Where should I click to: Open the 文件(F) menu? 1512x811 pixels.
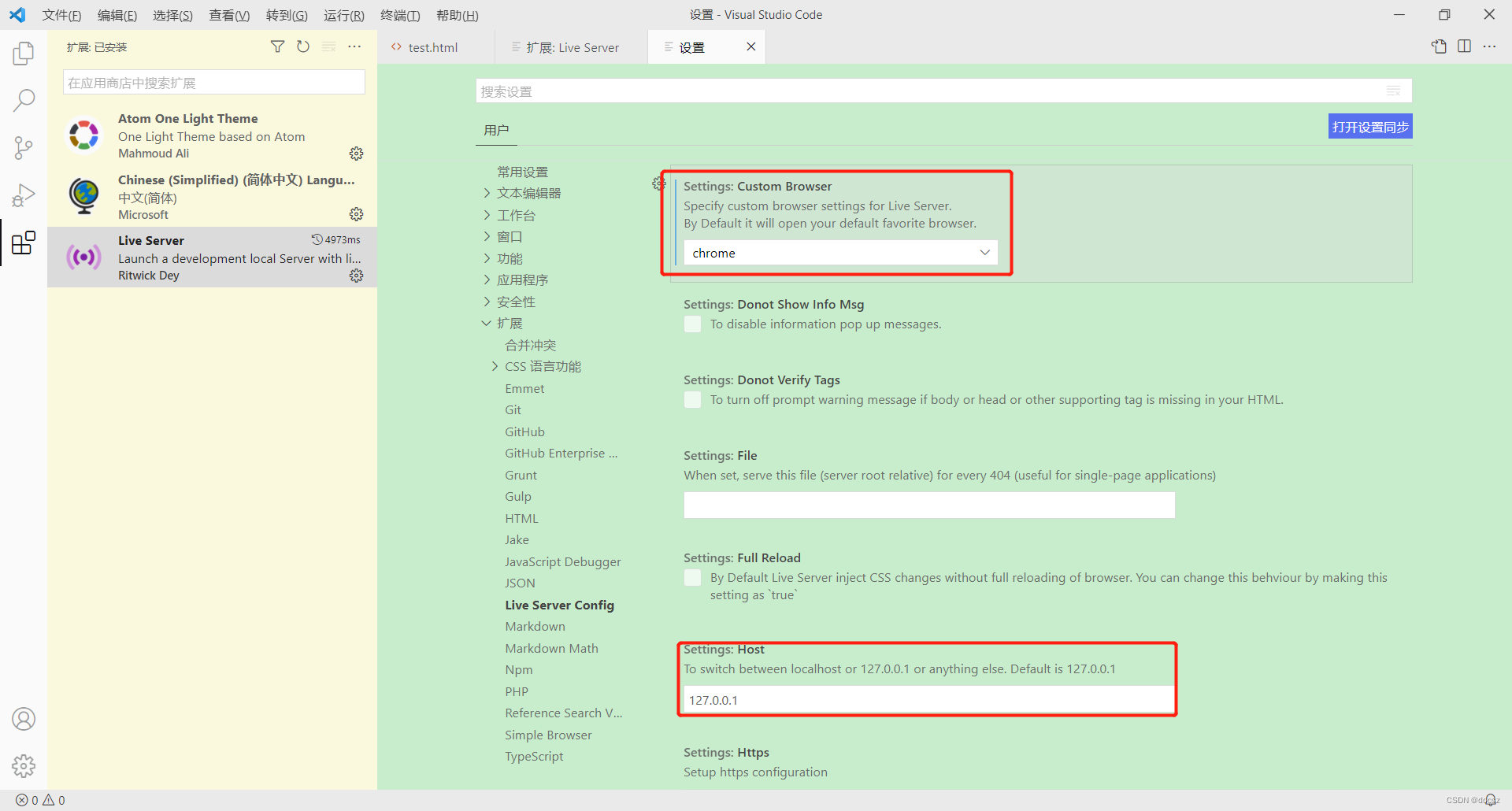(61, 15)
